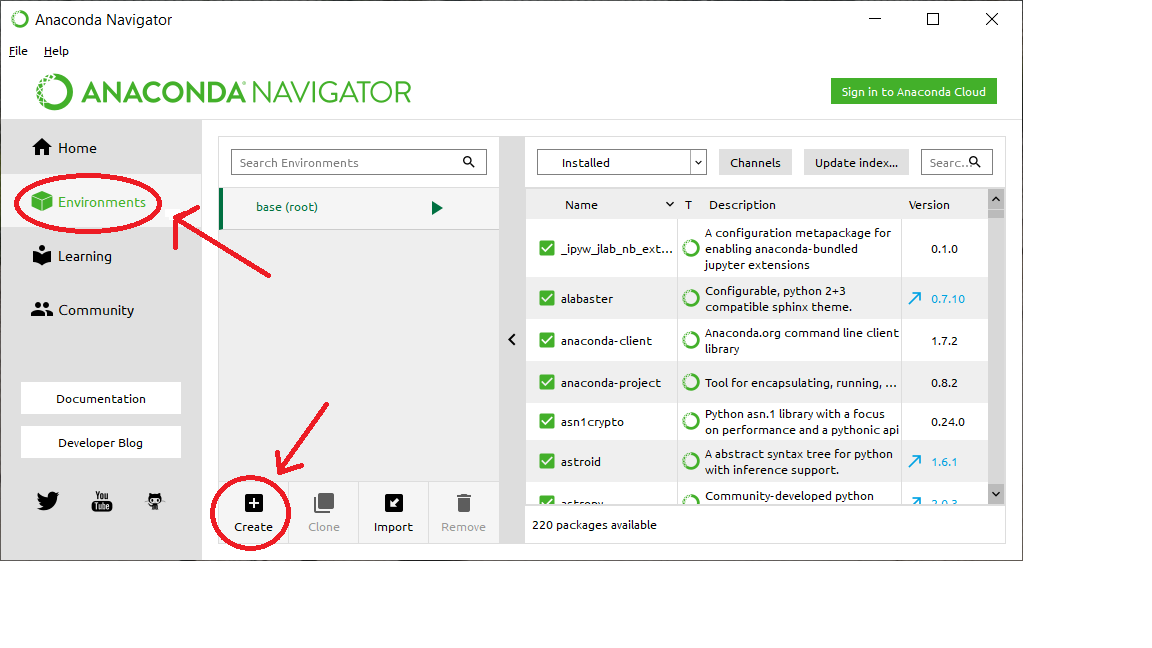Click the package search magnifier icon
Screen dimensions: 1152x648
click(975, 162)
